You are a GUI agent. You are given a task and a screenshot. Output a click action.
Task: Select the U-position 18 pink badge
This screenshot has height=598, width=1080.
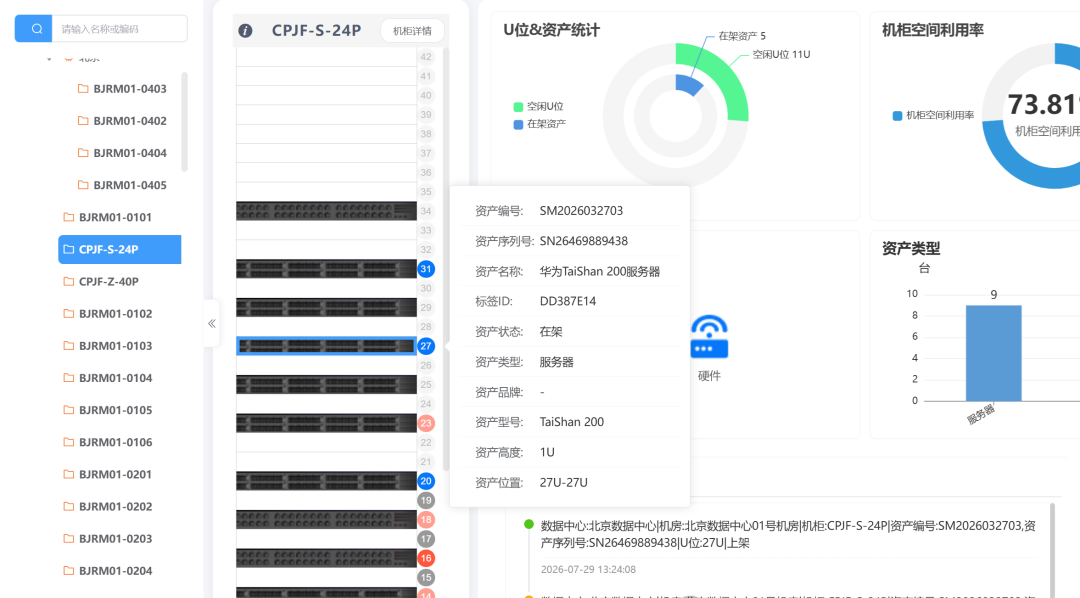pos(426,520)
